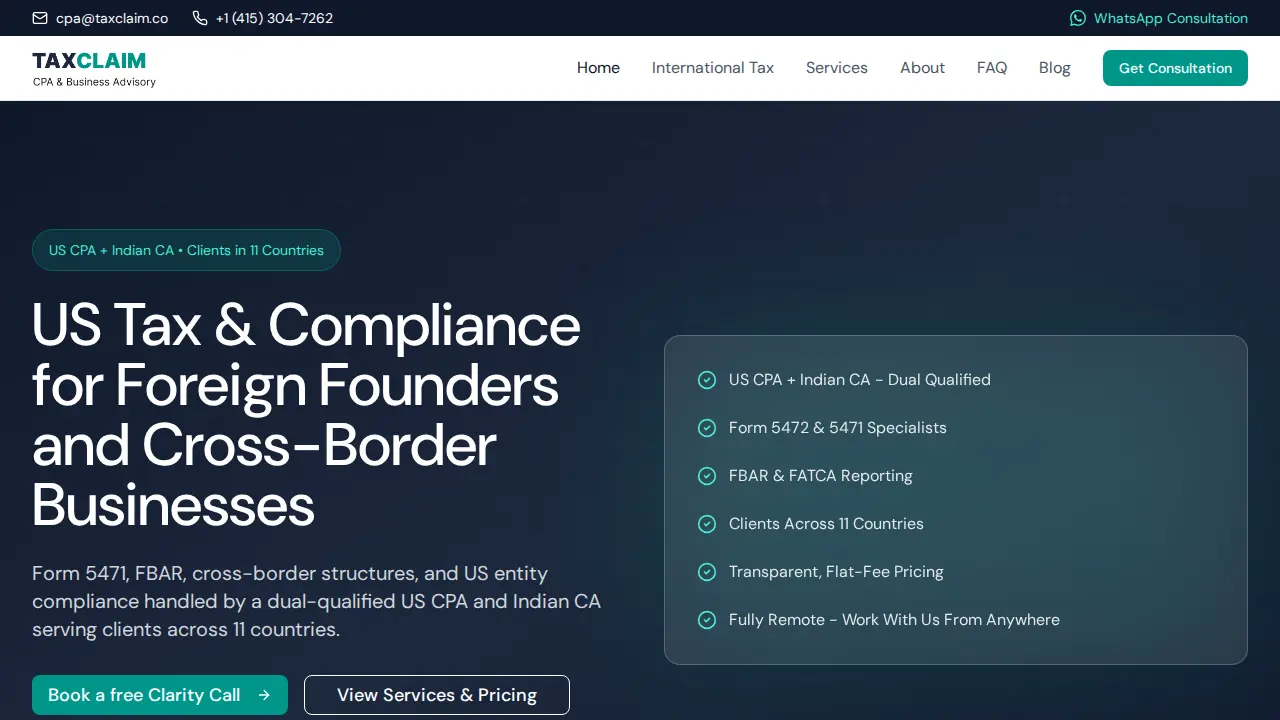Email cpa@taxclaim.co from the top bar

click(100, 18)
